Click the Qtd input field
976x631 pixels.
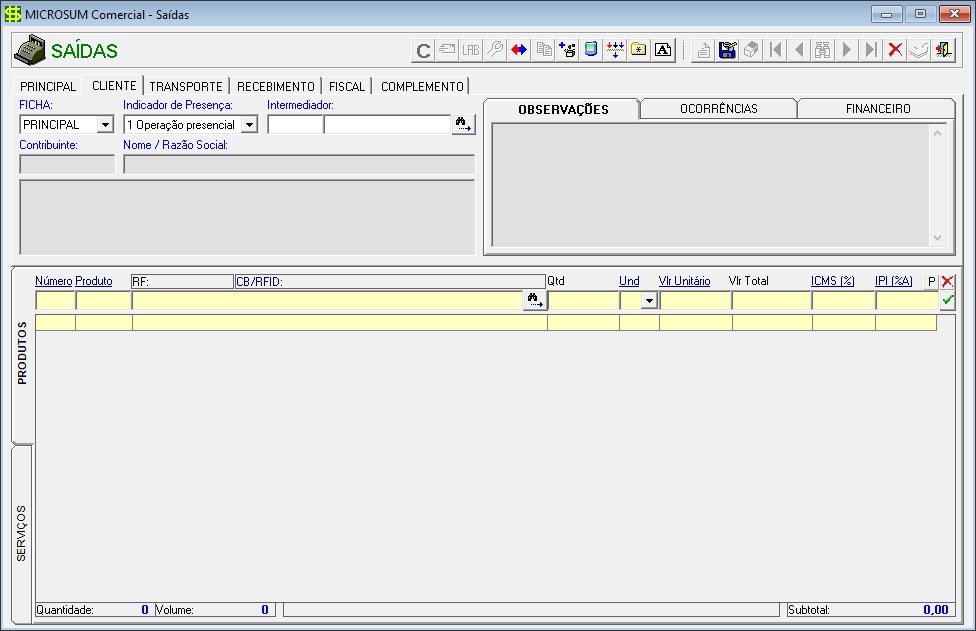tap(583, 300)
